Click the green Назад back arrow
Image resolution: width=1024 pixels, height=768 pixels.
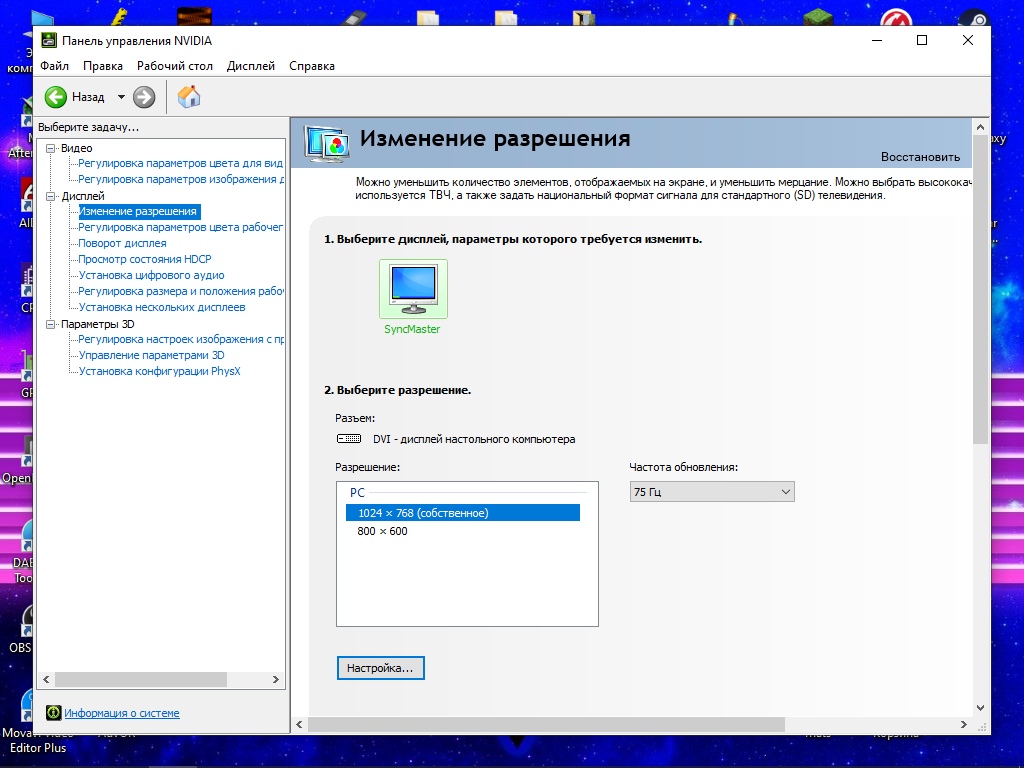(57, 96)
